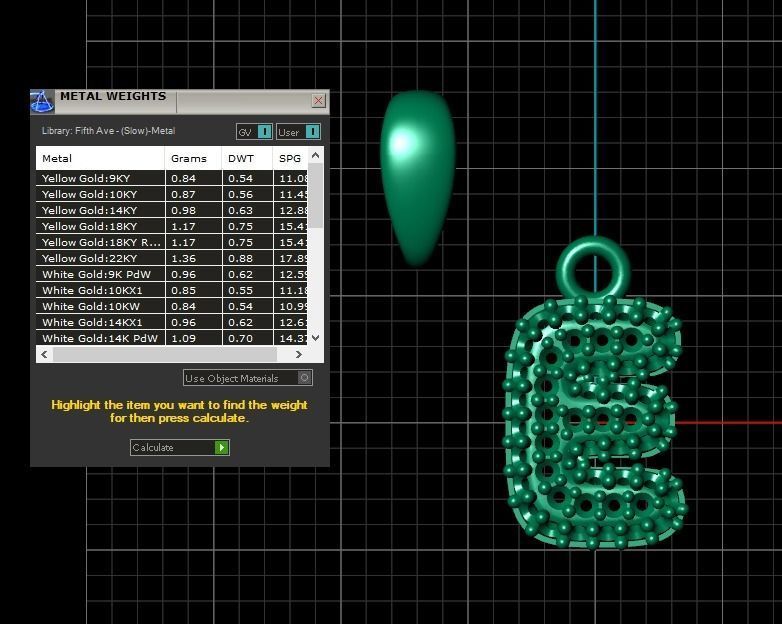Click the Library: Fifth Ave label
Viewport: 782px width, 624px height.
click(x=108, y=131)
